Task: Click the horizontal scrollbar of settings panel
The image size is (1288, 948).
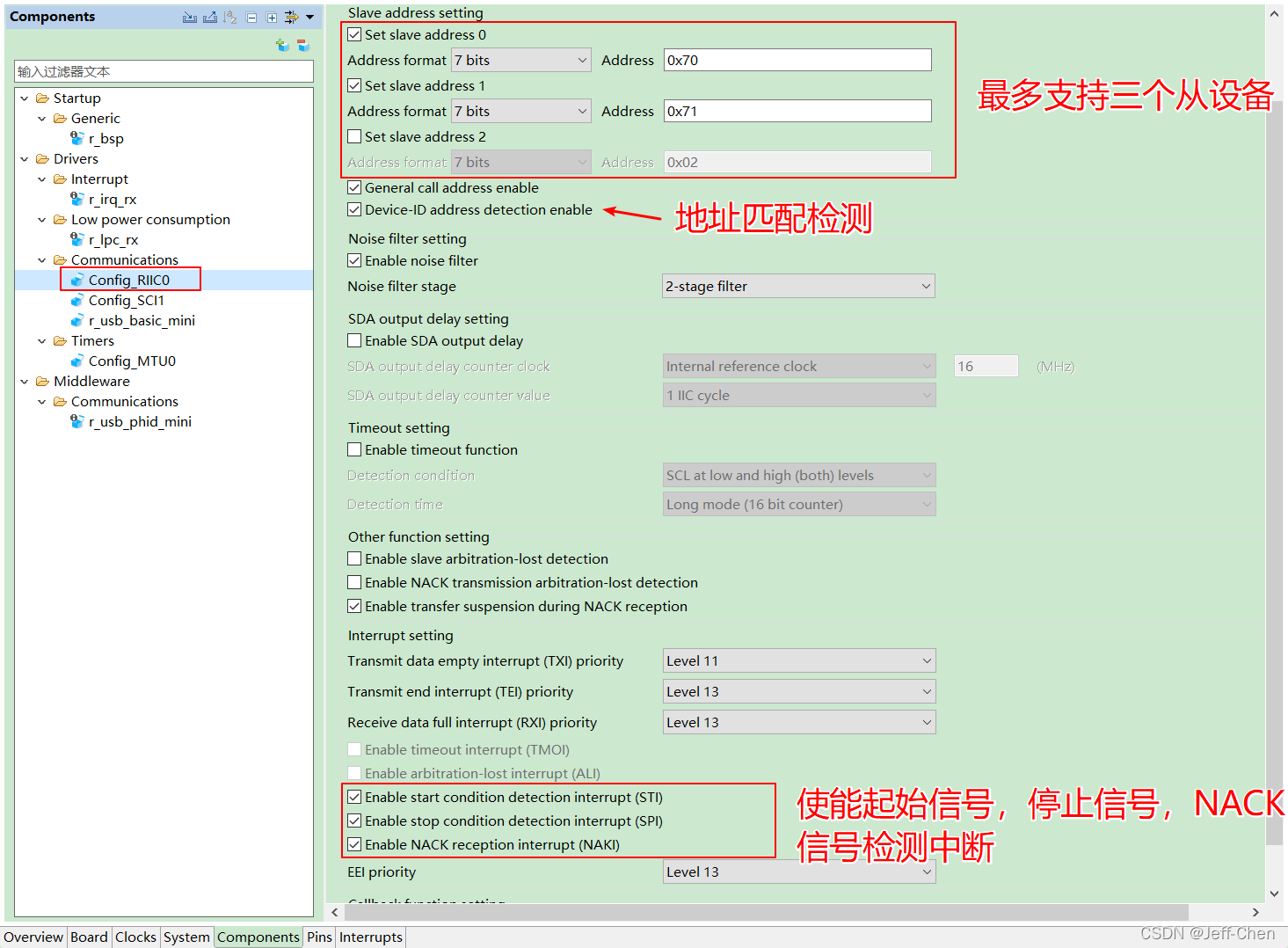Action: (765, 912)
